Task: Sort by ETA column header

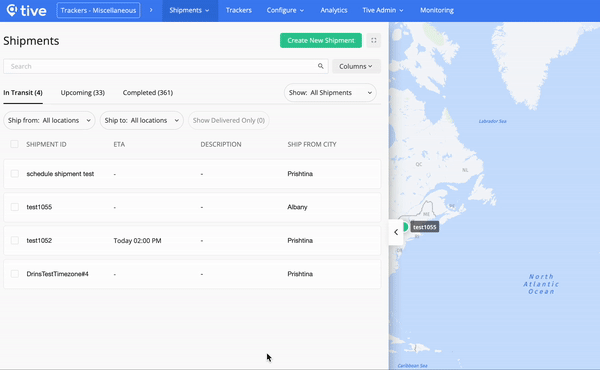Action: [x=119, y=144]
